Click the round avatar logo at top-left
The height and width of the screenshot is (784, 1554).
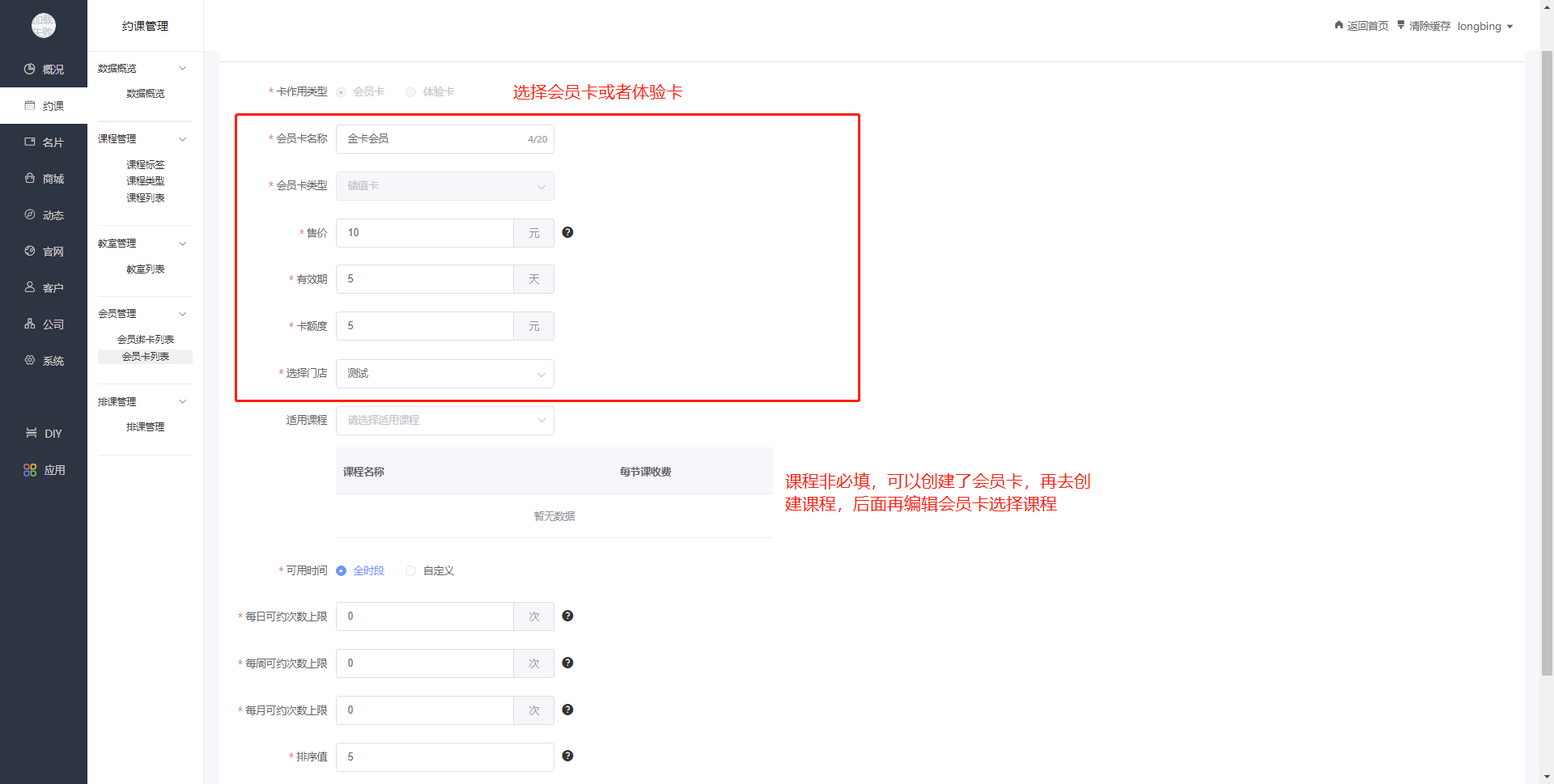point(44,26)
